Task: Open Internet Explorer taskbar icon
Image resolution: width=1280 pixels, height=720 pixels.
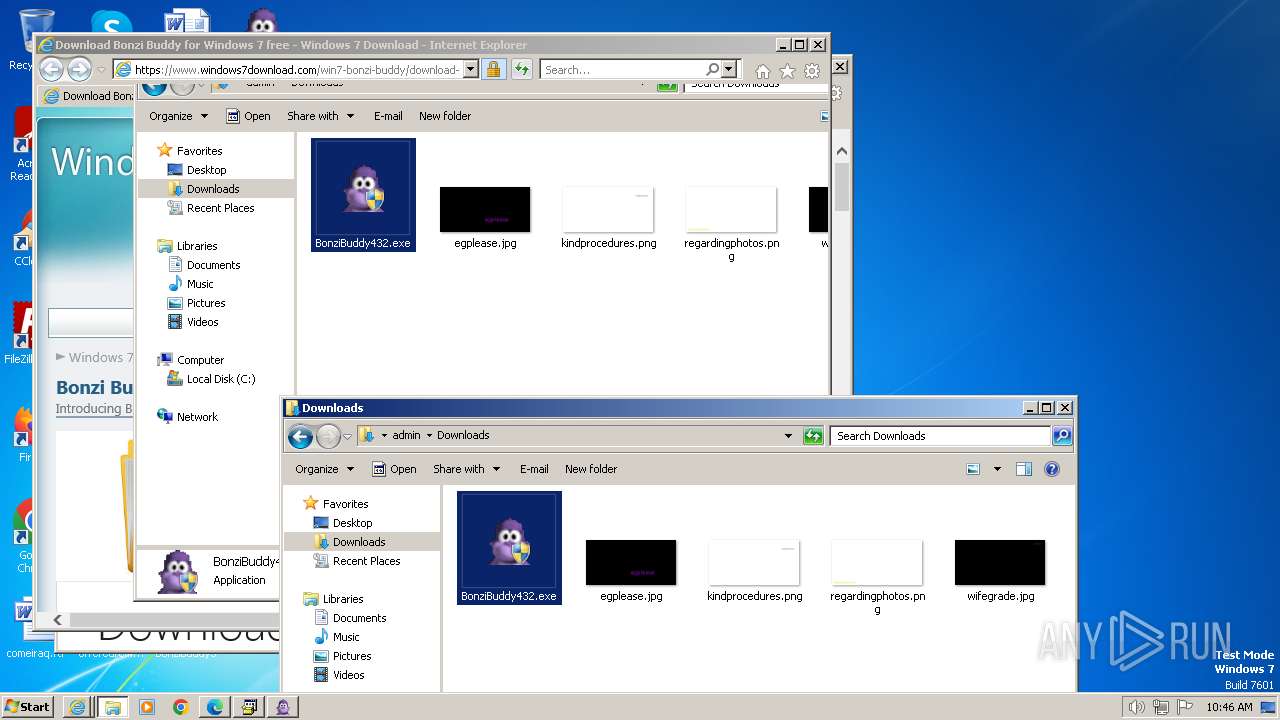Action: pyautogui.click(x=76, y=707)
